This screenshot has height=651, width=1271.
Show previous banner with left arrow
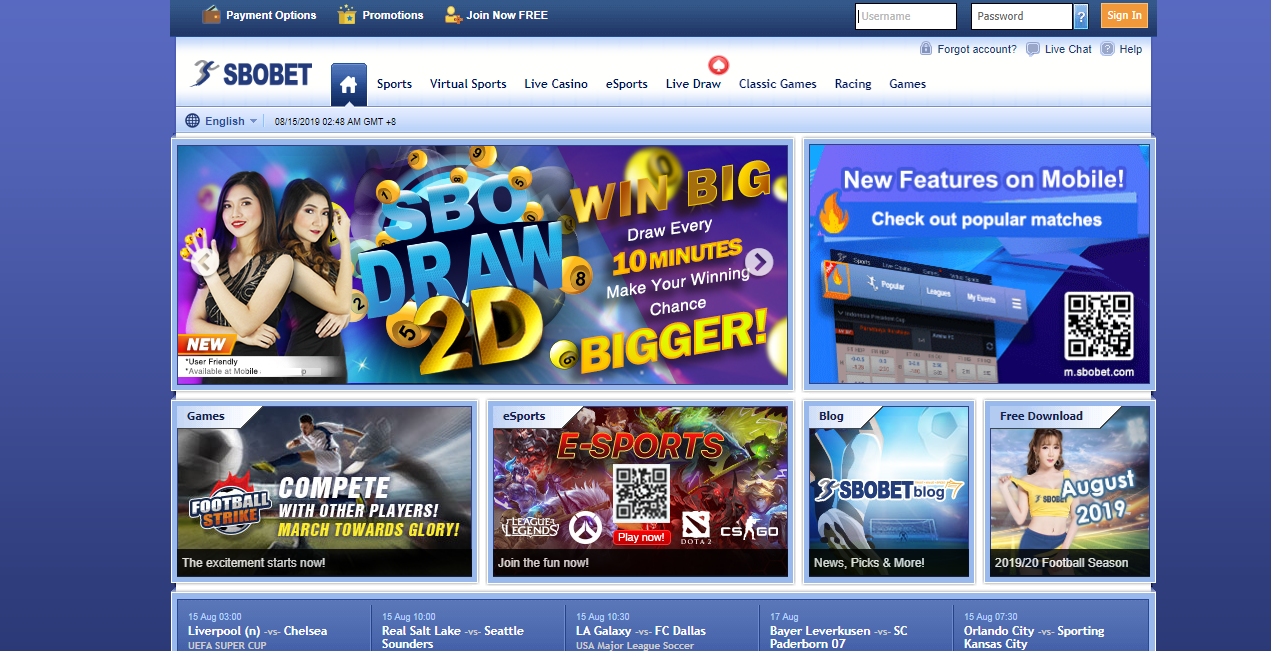point(204,262)
